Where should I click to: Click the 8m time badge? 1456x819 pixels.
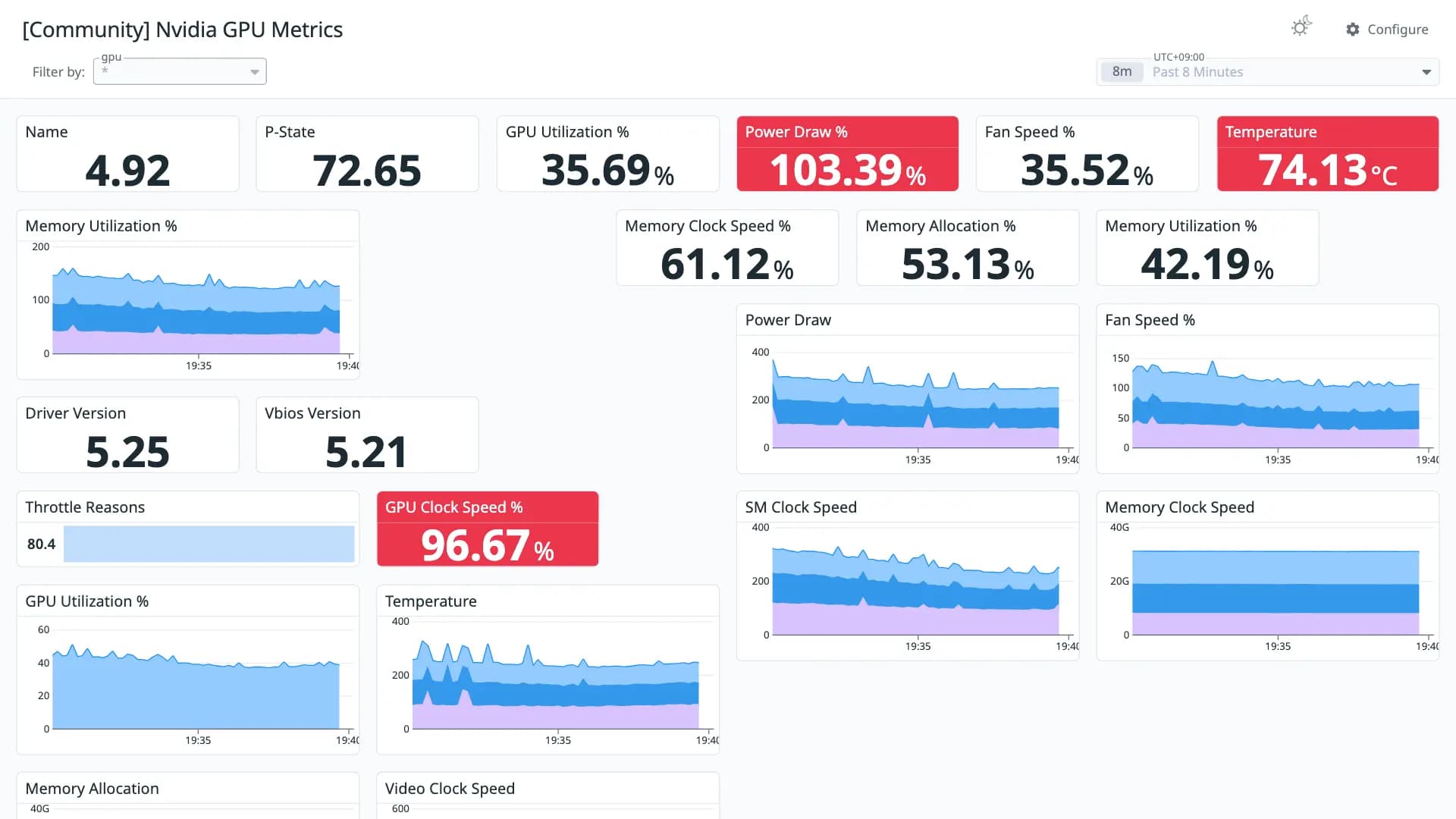coord(1122,72)
